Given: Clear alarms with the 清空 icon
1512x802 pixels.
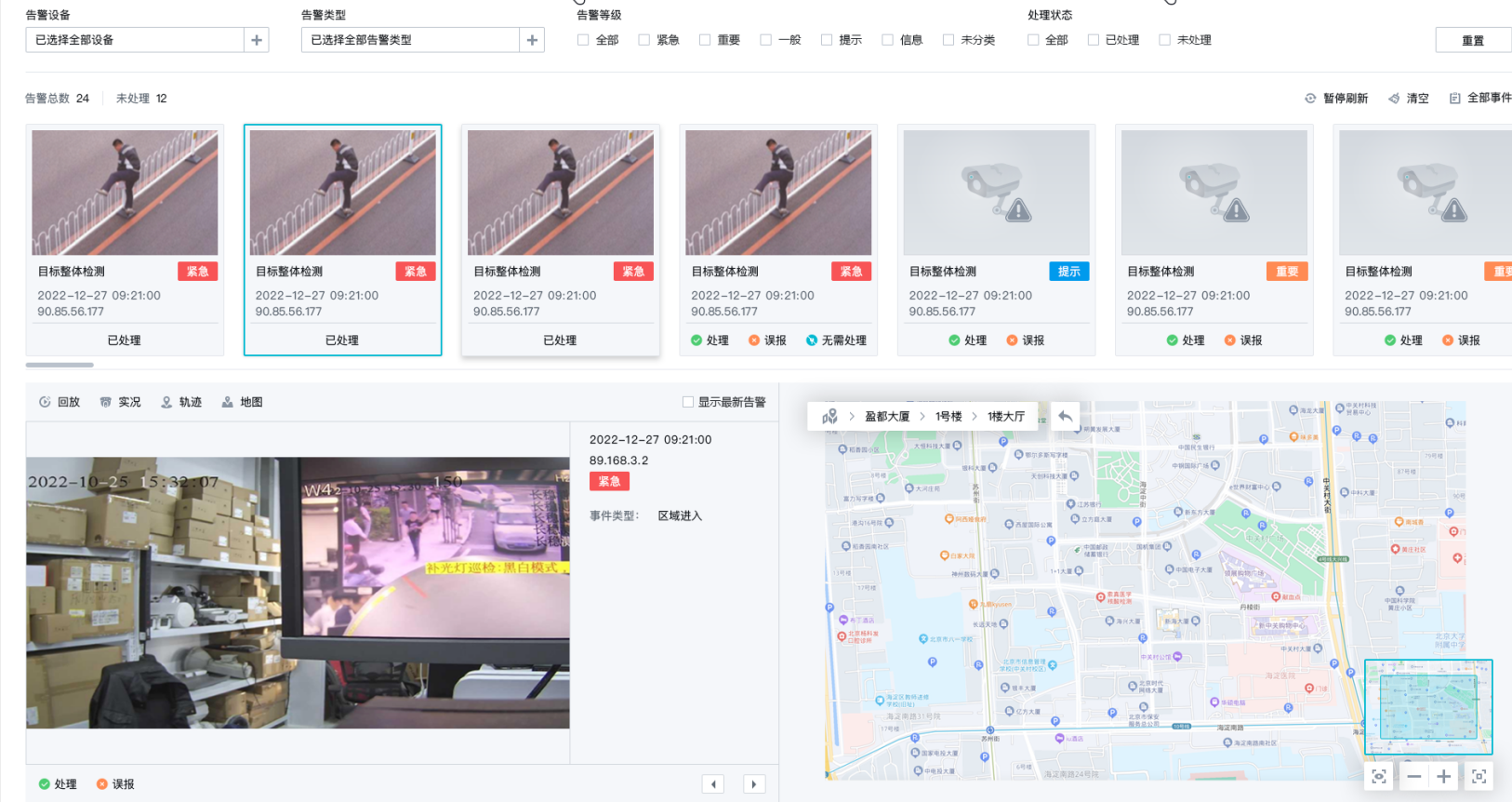Looking at the screenshot, I should click(1394, 99).
